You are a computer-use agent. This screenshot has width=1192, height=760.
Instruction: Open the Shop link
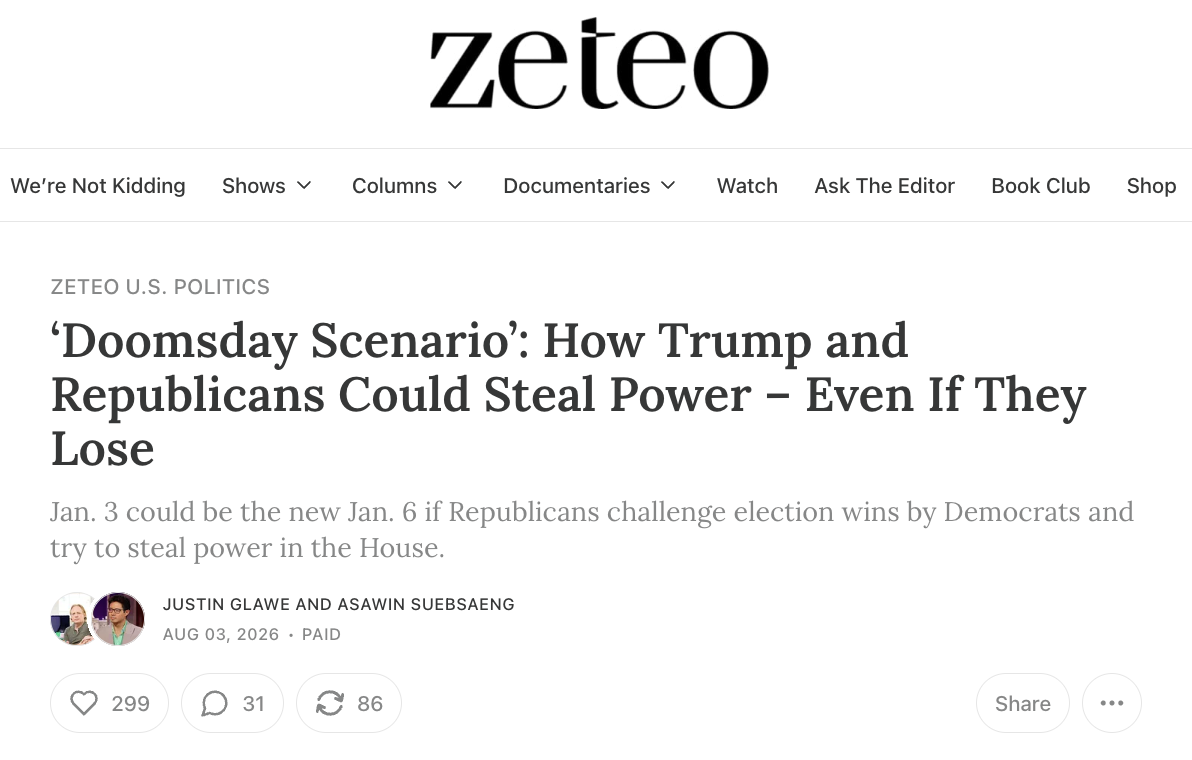pyautogui.click(x=1151, y=185)
